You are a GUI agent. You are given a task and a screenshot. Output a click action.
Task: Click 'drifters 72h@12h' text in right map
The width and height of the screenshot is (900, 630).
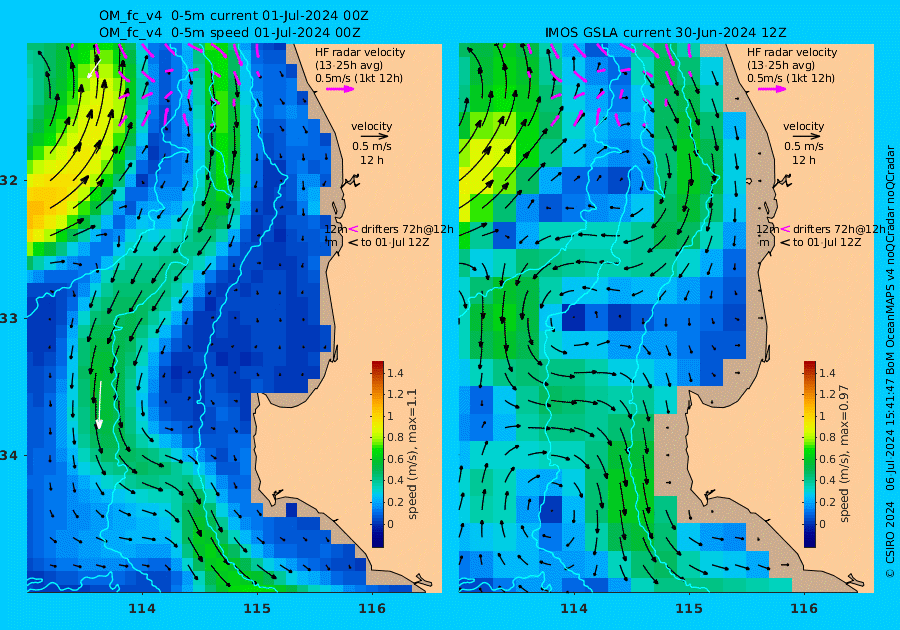tap(839, 230)
